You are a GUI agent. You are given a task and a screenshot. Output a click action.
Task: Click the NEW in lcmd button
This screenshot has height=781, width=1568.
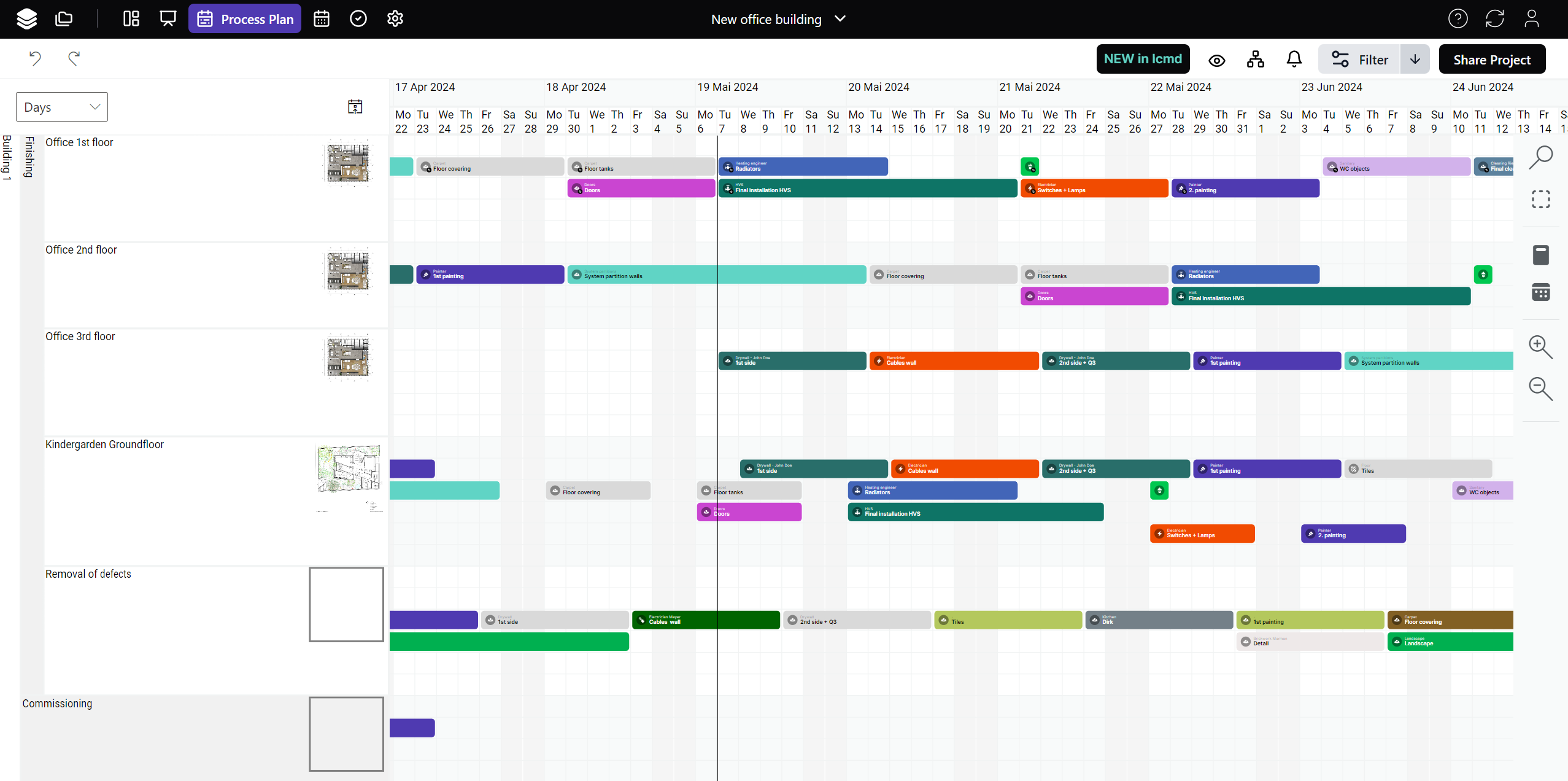click(x=1143, y=59)
